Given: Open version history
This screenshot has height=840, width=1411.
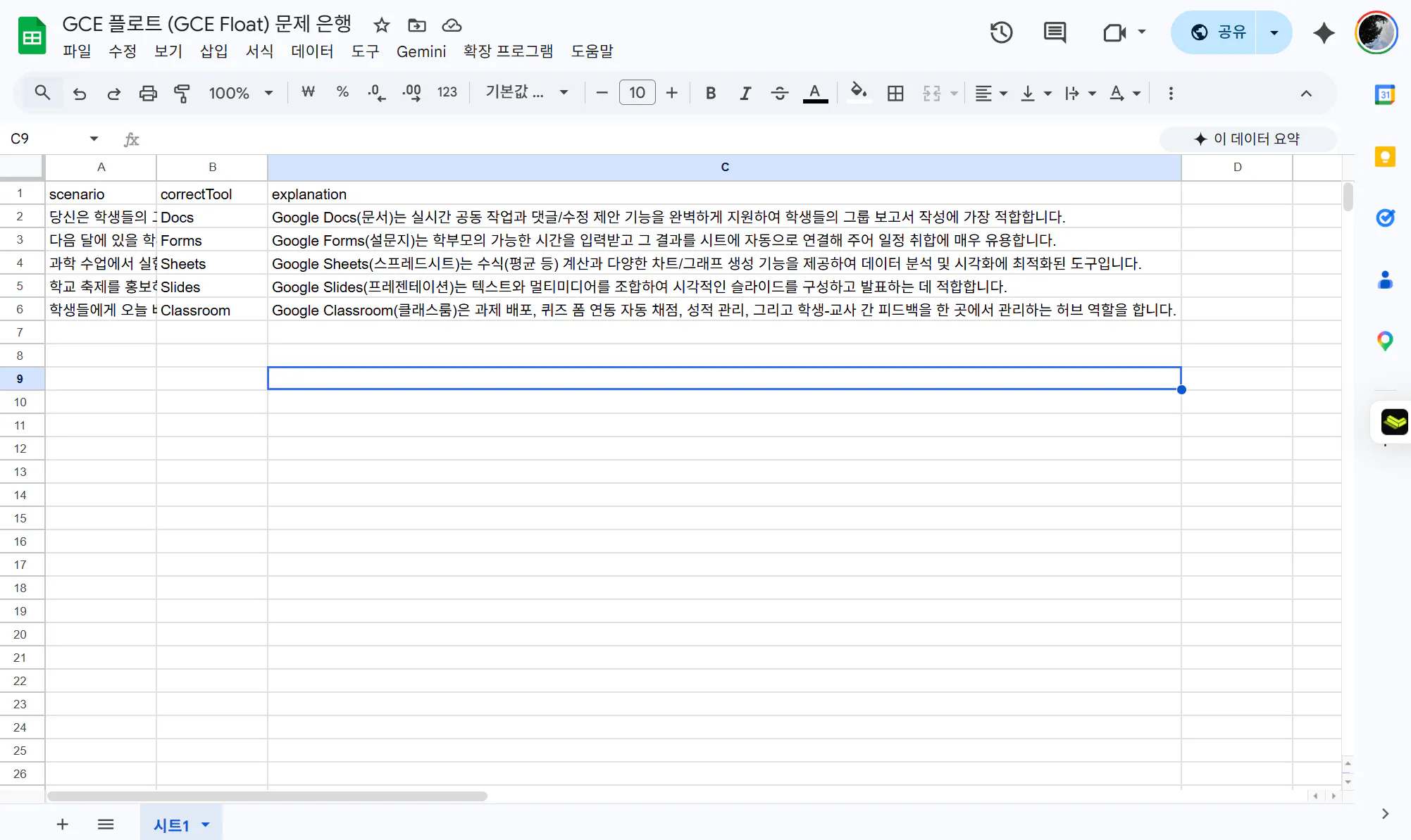Looking at the screenshot, I should pos(1001,32).
